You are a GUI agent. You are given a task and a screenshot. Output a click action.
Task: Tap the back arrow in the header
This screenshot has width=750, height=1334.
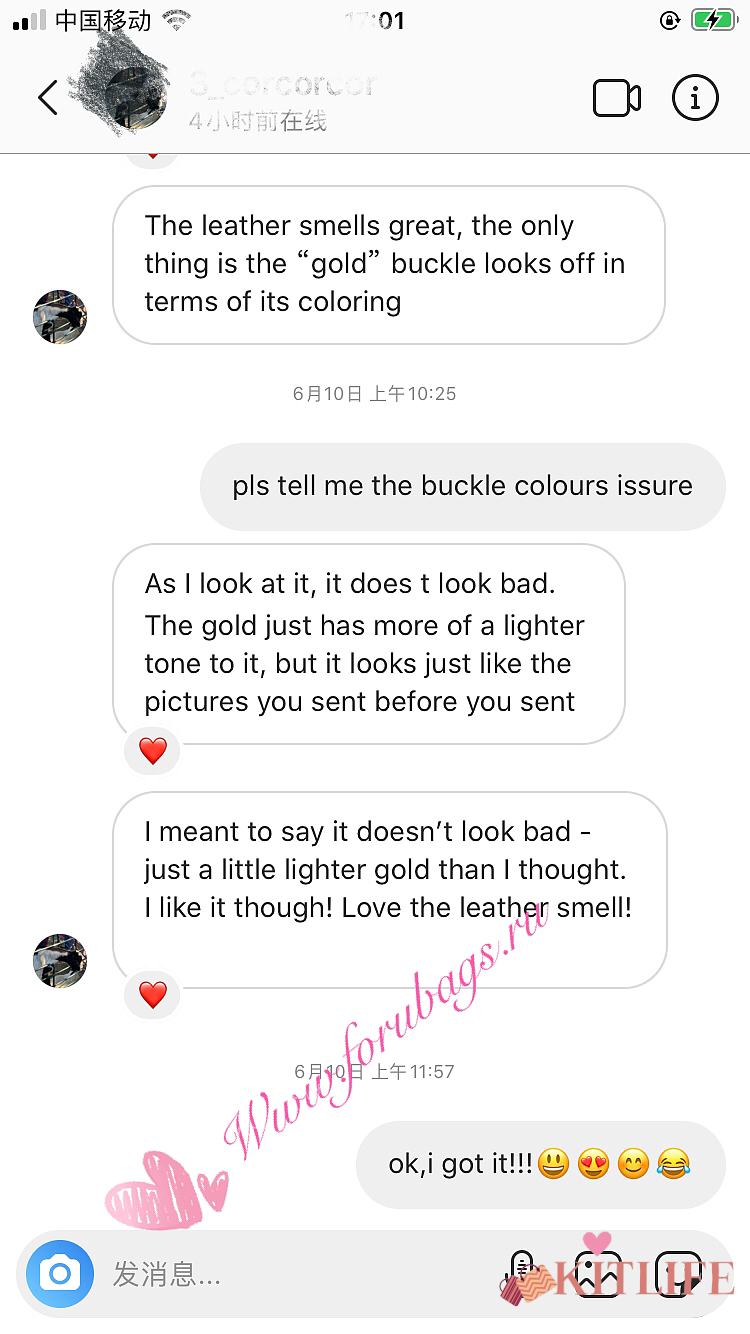[x=48, y=98]
